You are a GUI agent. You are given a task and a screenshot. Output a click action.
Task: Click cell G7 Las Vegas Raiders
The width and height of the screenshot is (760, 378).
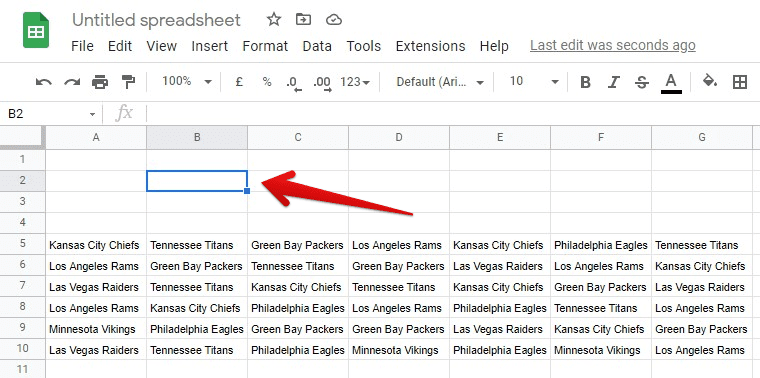tap(702, 287)
